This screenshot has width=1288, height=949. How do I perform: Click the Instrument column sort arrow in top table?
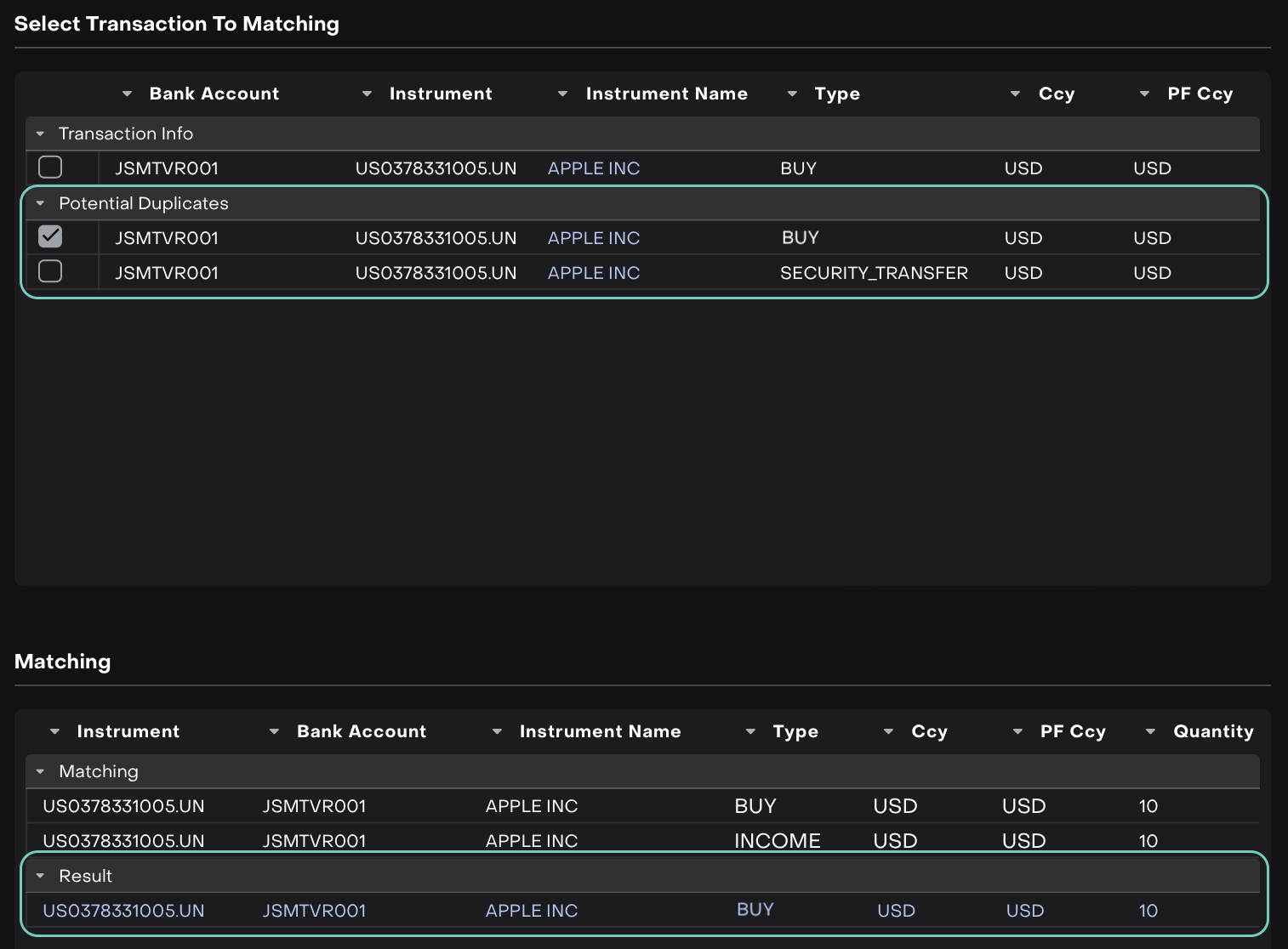367,94
